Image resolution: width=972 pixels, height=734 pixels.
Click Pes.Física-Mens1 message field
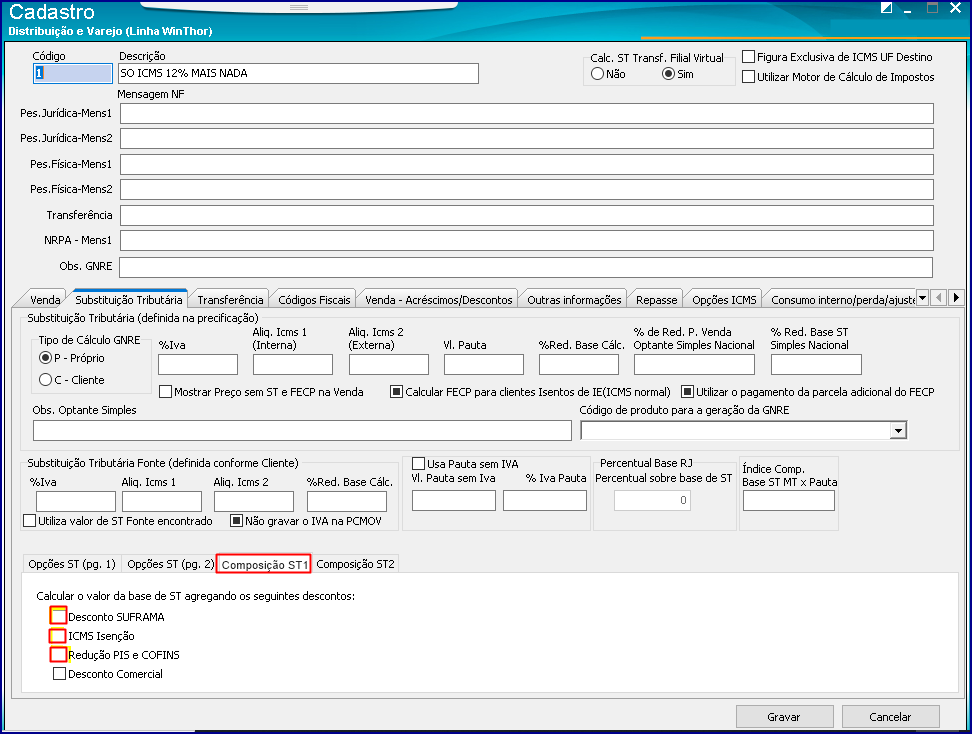click(526, 164)
